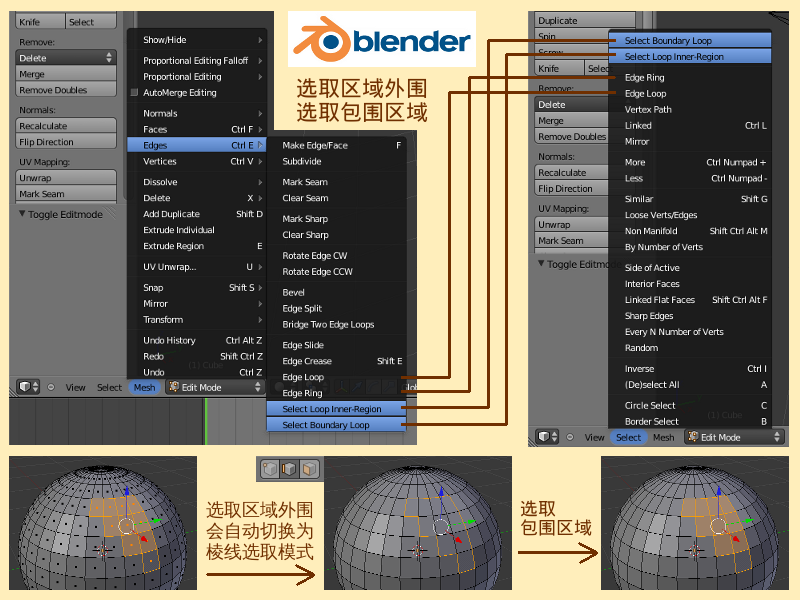Choose Select Loop Inner-Region in the Select menu
800x600 pixels.
tap(690, 57)
